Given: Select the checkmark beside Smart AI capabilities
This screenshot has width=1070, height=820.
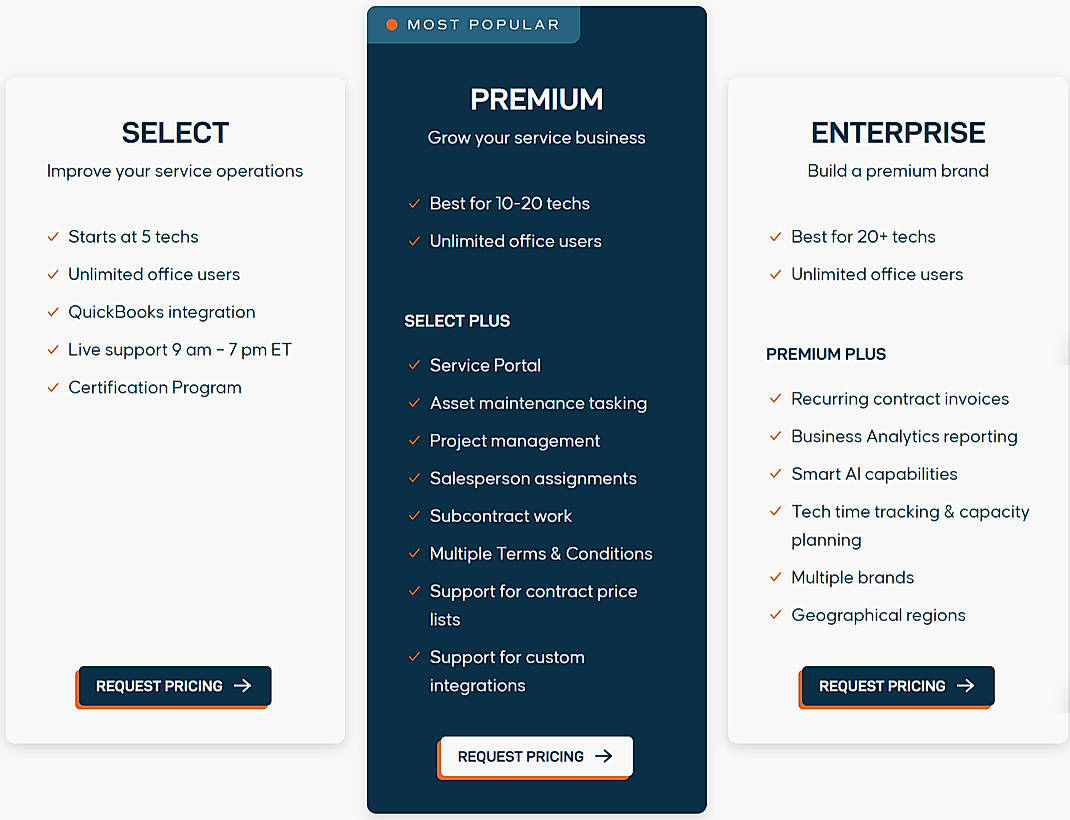Looking at the screenshot, I should pyautogui.click(x=775, y=474).
